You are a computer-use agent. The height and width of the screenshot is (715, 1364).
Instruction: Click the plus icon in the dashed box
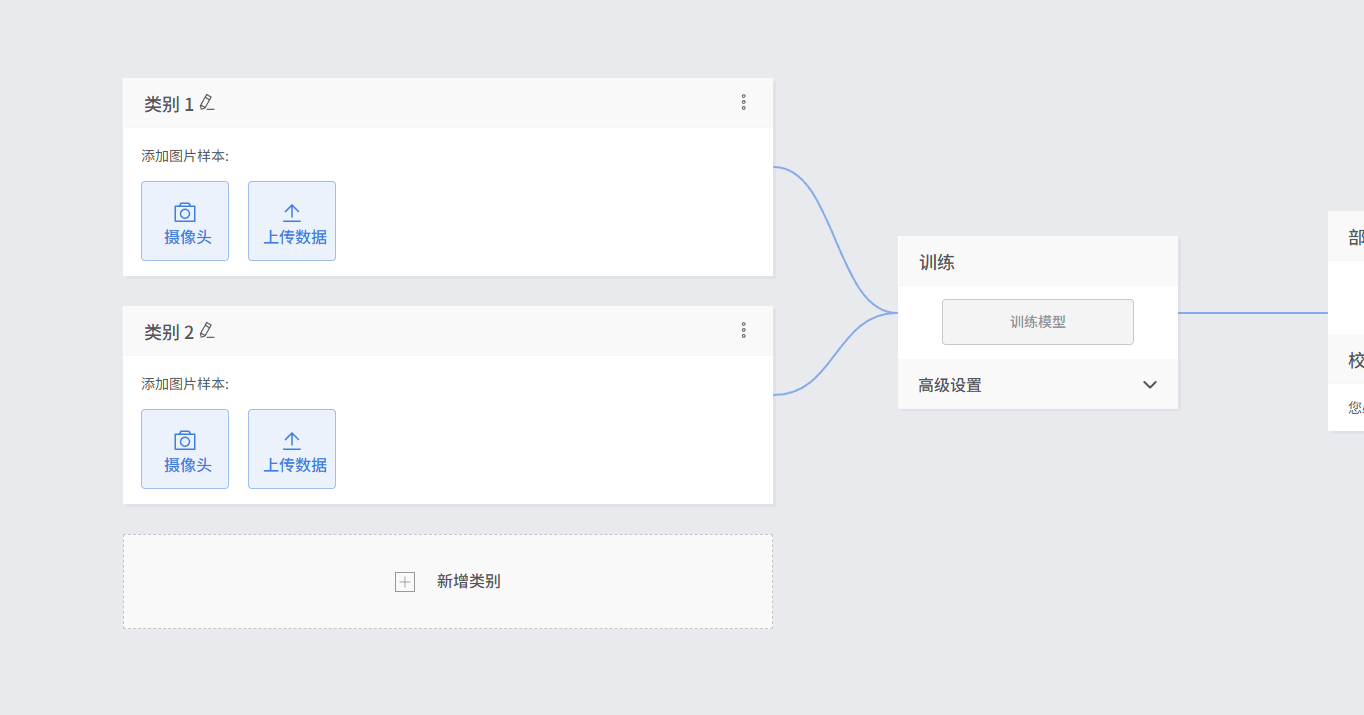pyautogui.click(x=405, y=582)
